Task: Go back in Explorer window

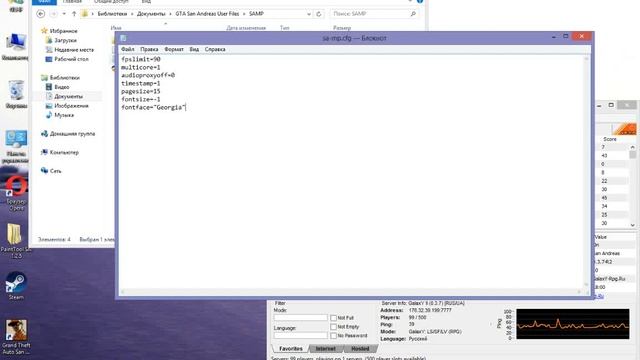Action: (x=41, y=14)
